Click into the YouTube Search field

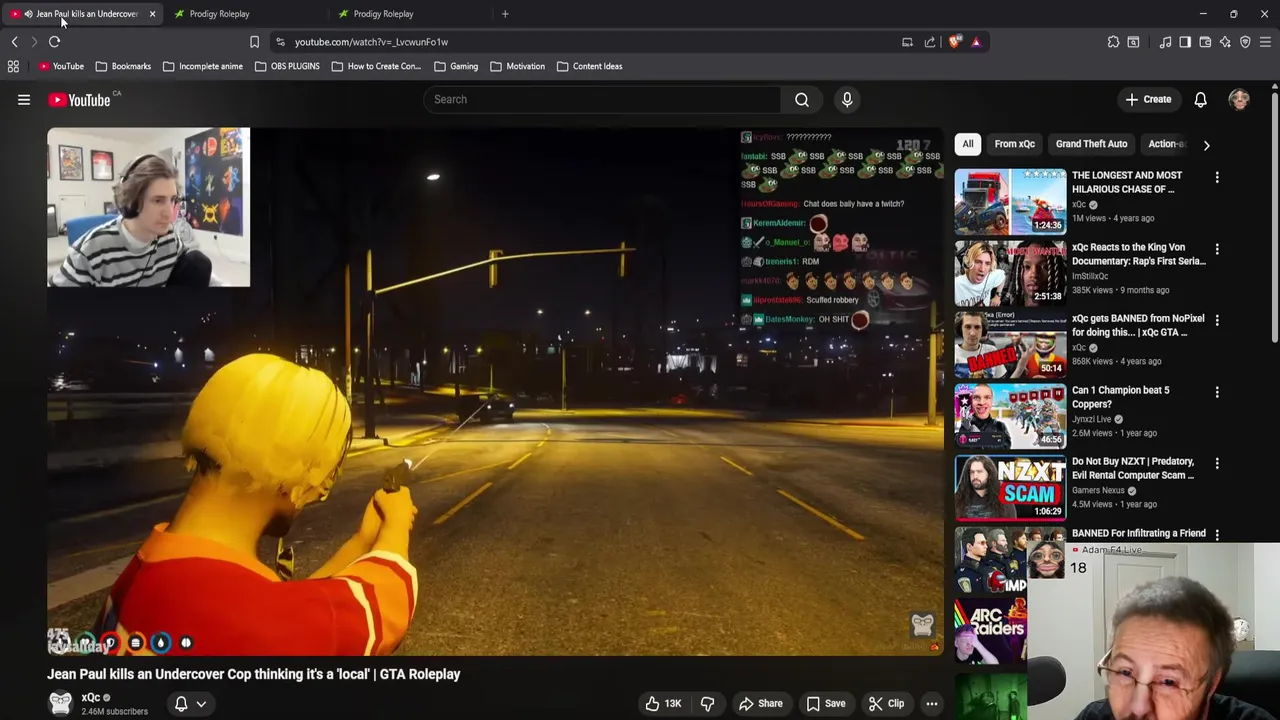tap(602, 99)
